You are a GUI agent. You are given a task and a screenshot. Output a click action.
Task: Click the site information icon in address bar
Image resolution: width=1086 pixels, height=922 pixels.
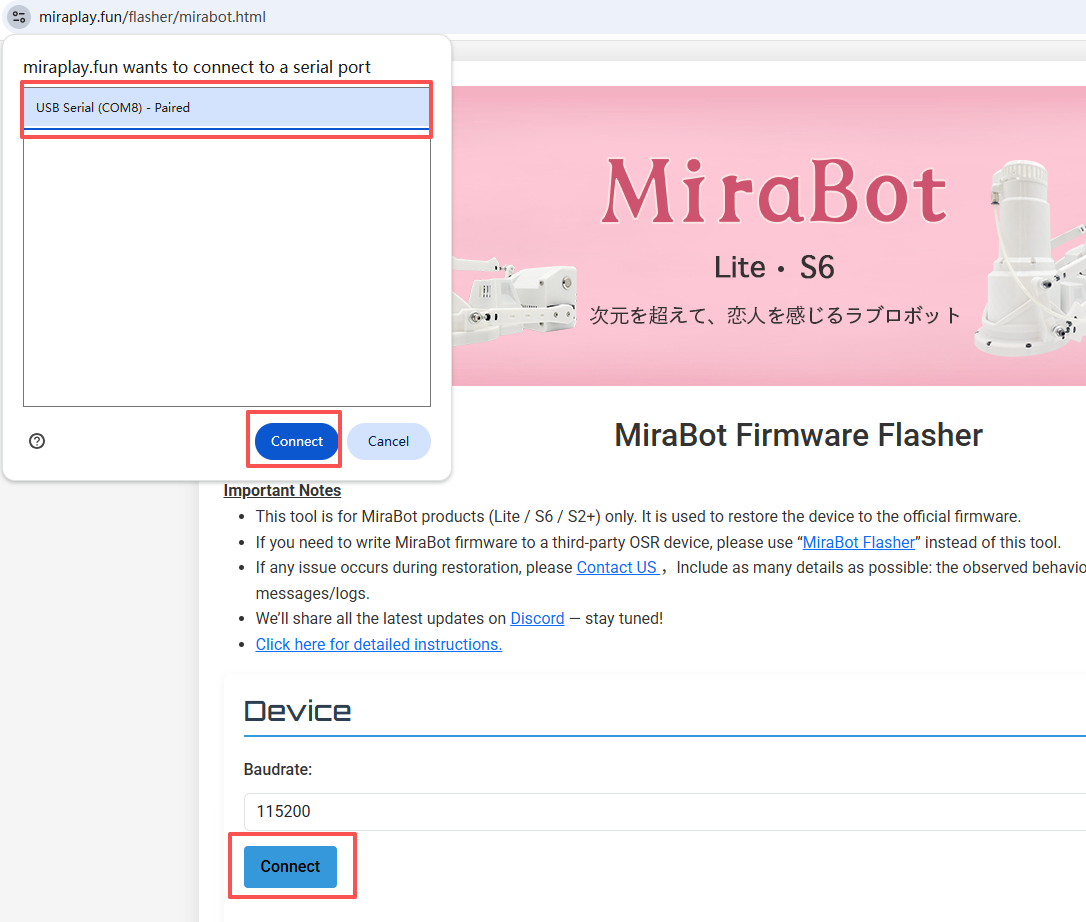point(19,17)
